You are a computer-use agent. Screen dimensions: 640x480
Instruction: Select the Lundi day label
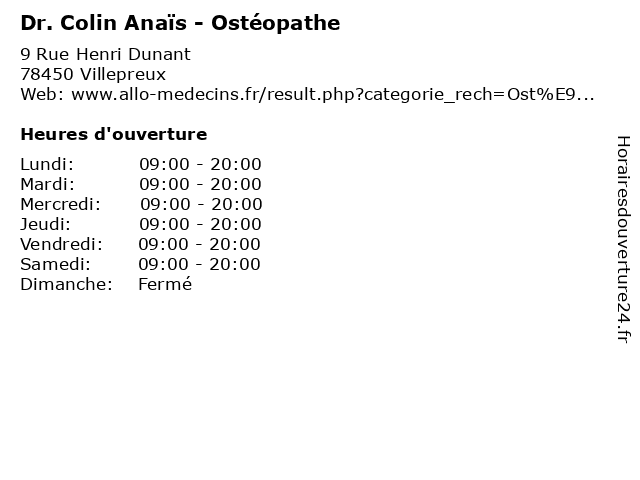point(47,164)
